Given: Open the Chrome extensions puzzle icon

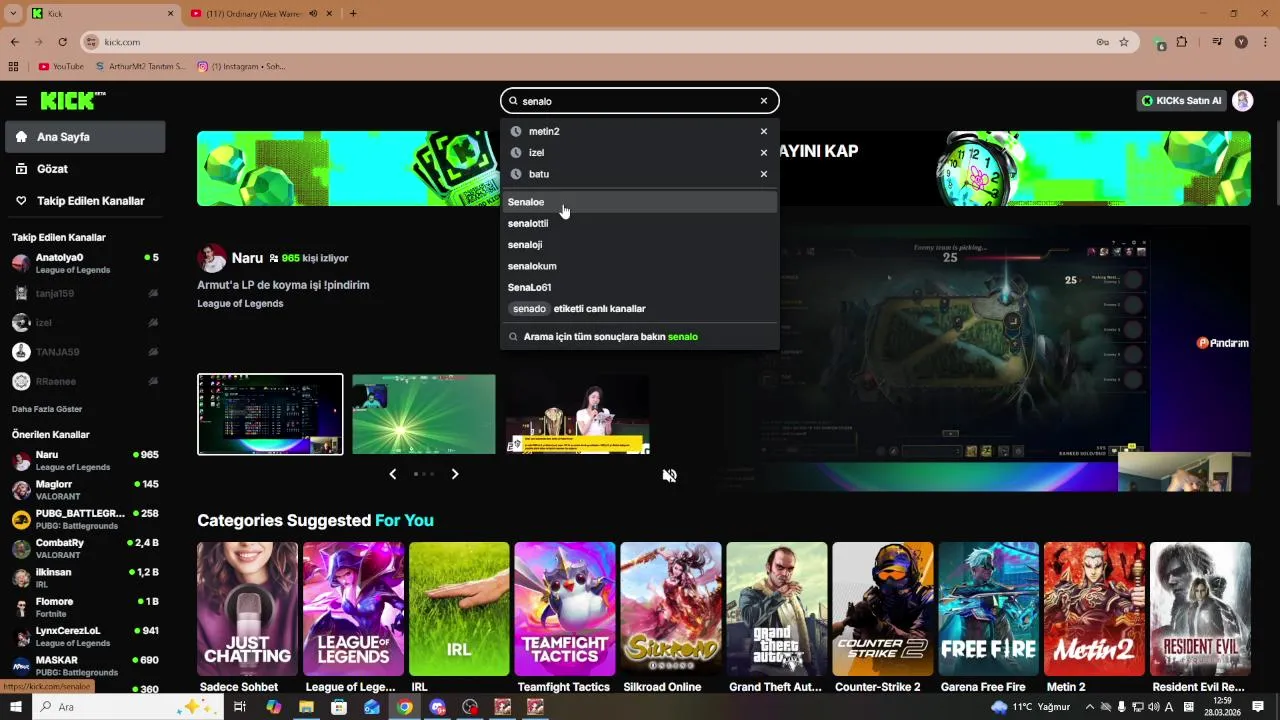Looking at the screenshot, I should [x=1182, y=42].
